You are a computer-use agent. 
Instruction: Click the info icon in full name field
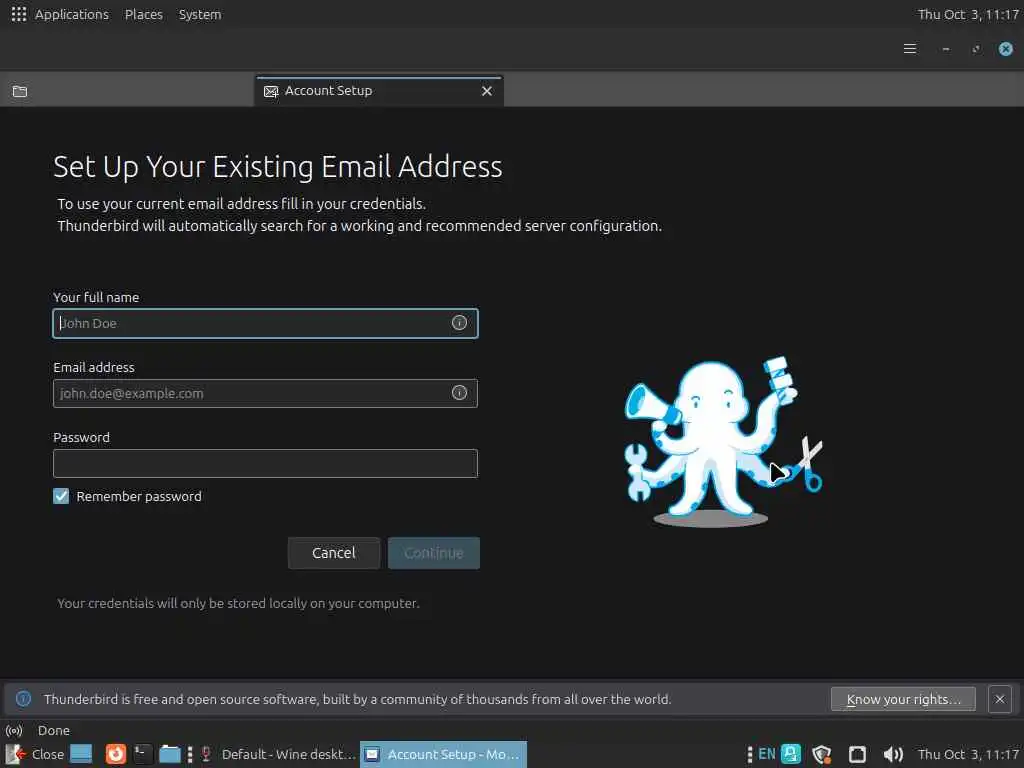pyautogui.click(x=459, y=323)
